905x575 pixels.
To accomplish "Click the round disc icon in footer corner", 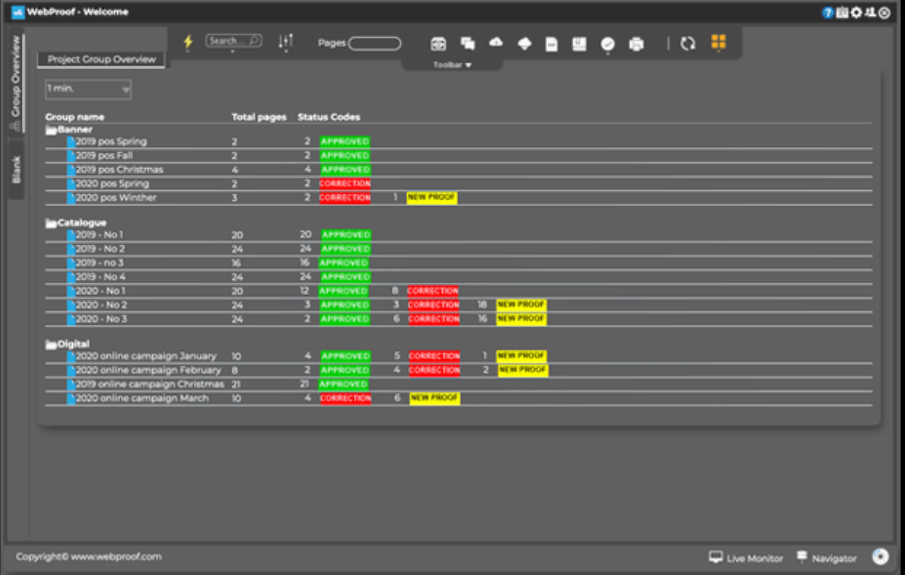I will (880, 556).
